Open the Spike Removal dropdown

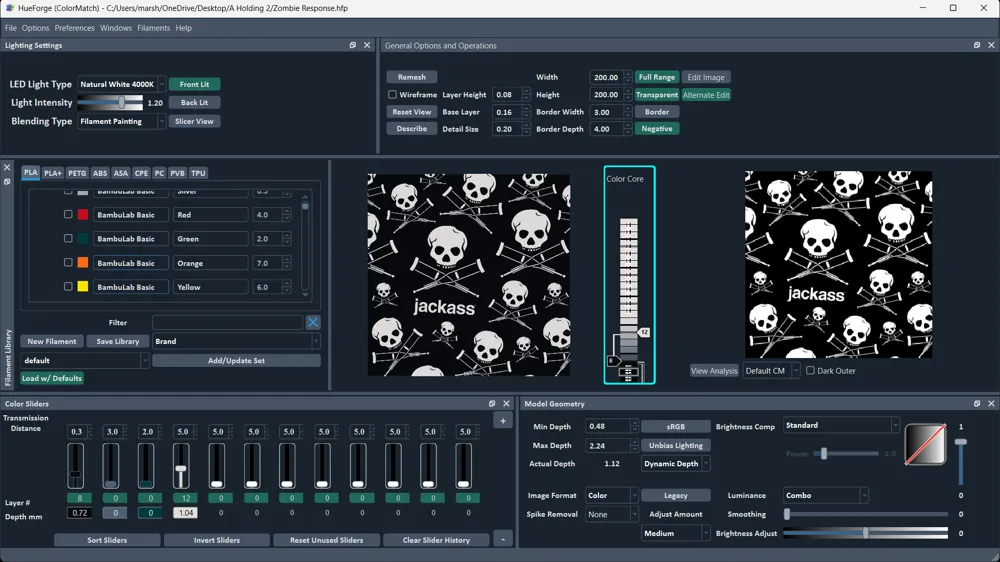point(611,514)
